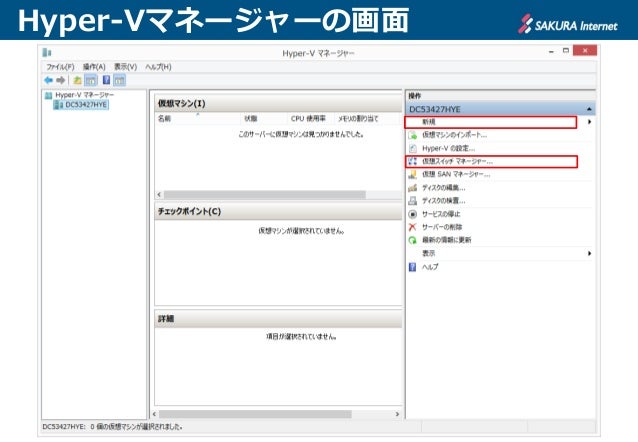Click the red X remove server icon

(413, 227)
